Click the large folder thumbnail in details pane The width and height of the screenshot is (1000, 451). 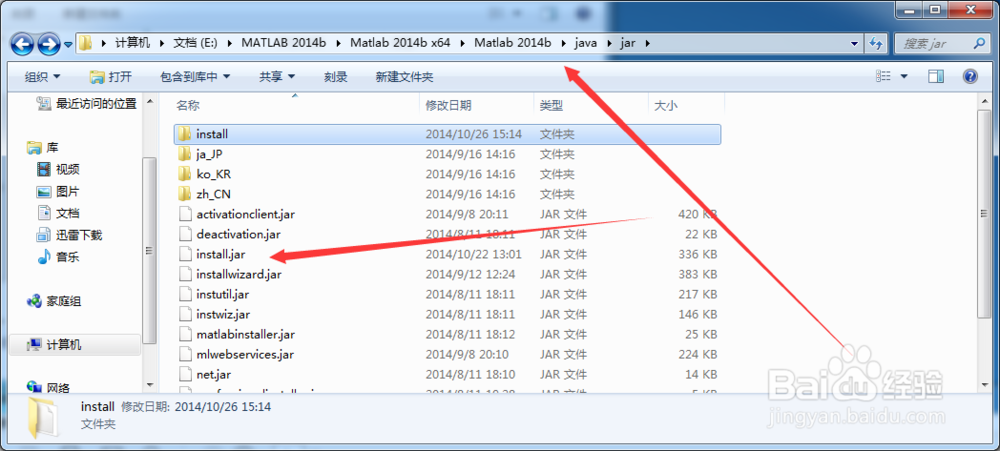coord(43,417)
